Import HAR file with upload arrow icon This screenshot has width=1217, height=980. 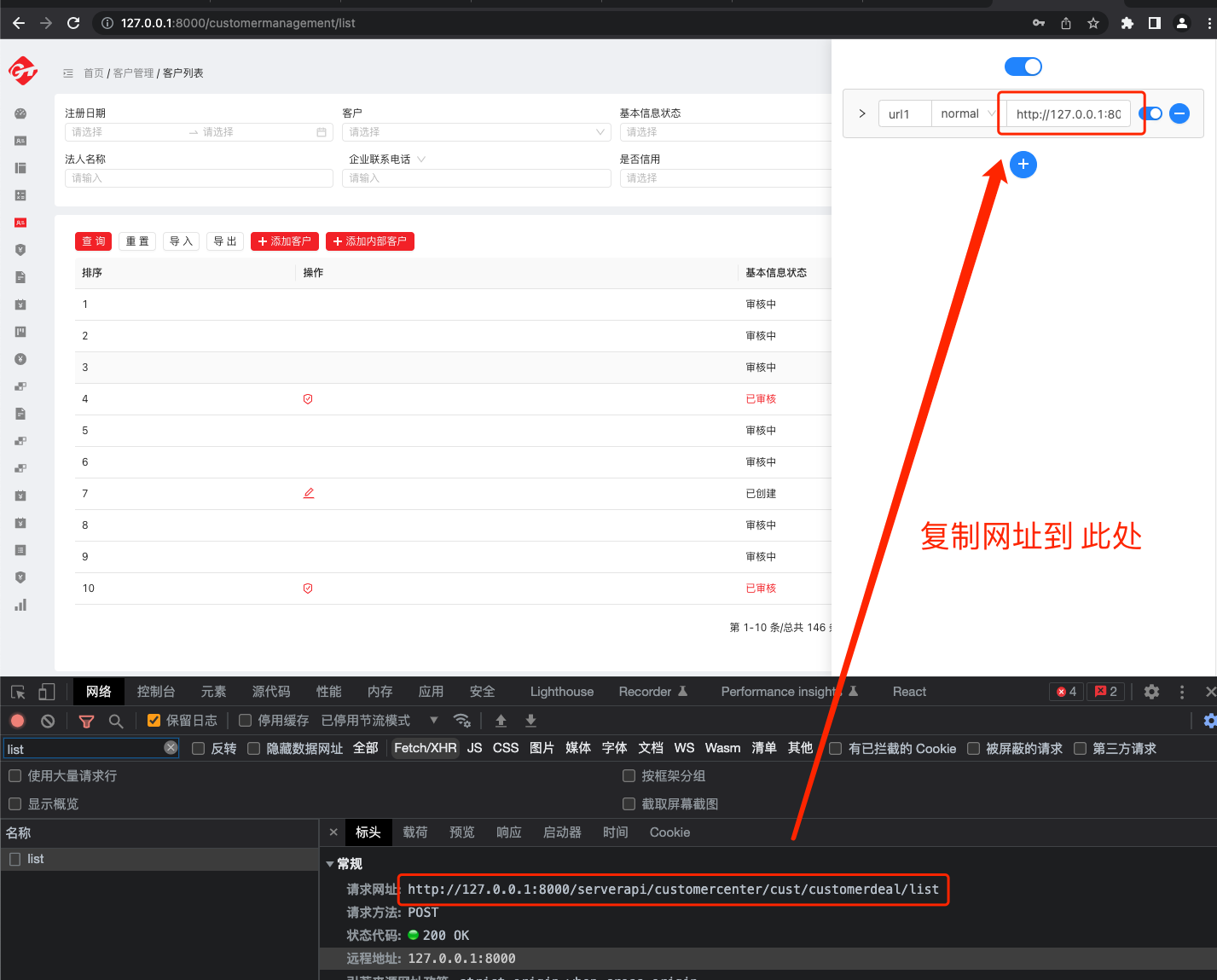[501, 721]
